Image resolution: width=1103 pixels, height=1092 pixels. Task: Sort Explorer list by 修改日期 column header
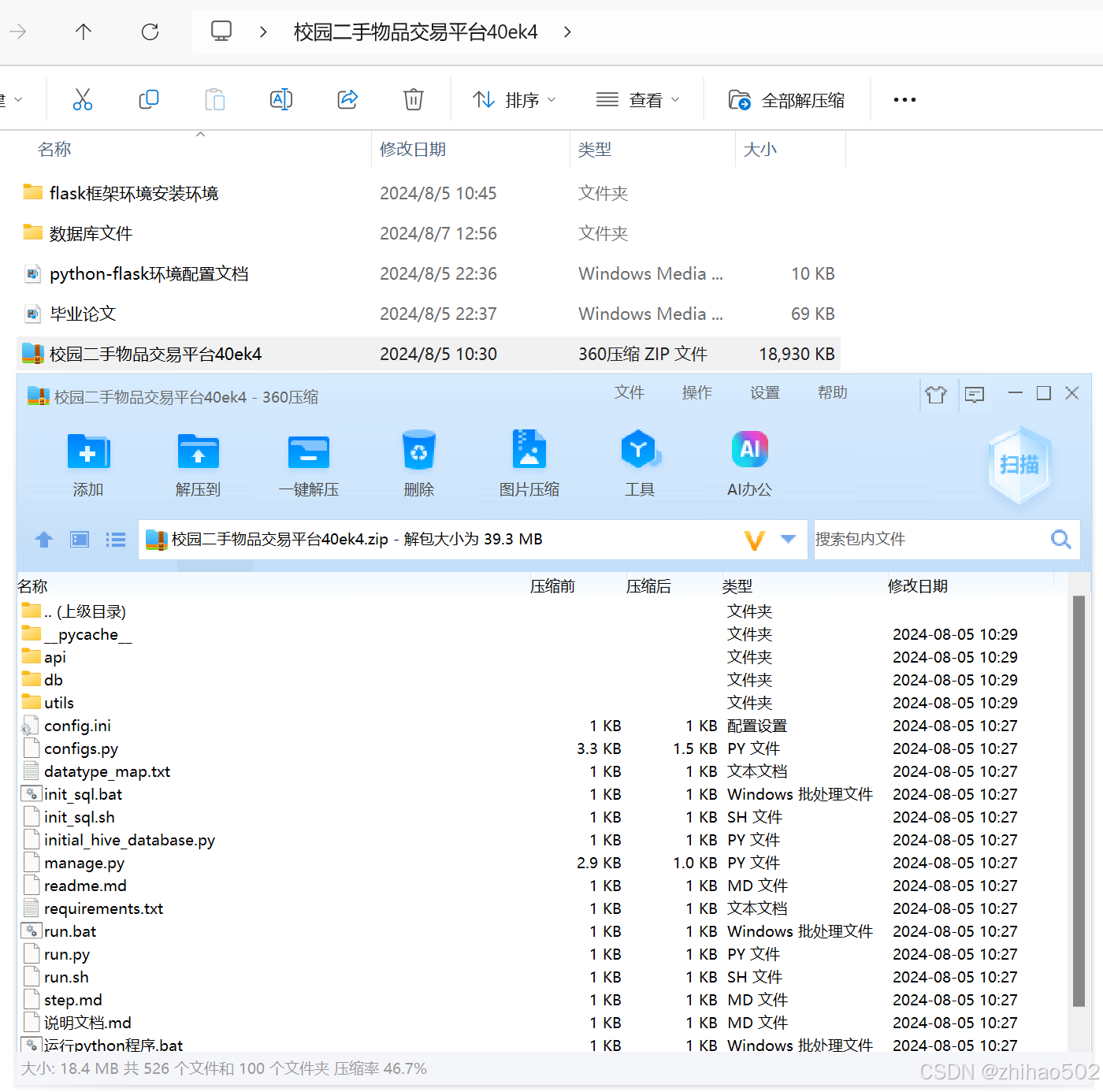pyautogui.click(x=413, y=149)
